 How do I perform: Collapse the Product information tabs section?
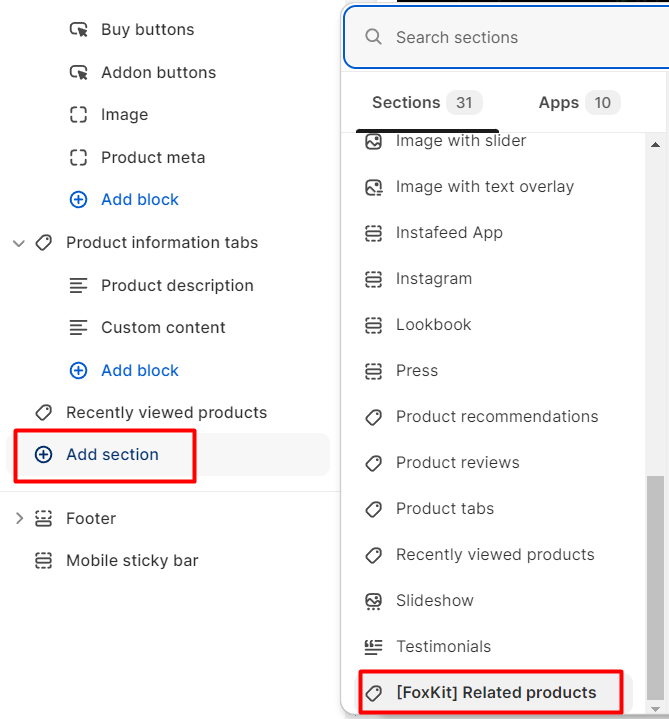[19, 243]
